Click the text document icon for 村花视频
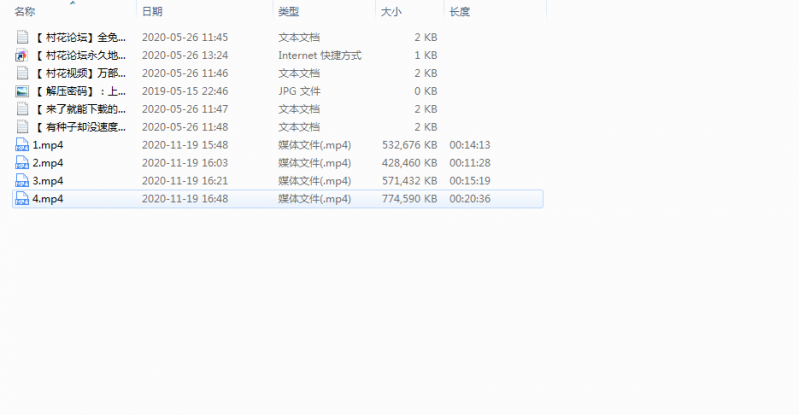799x415 pixels. 22,73
